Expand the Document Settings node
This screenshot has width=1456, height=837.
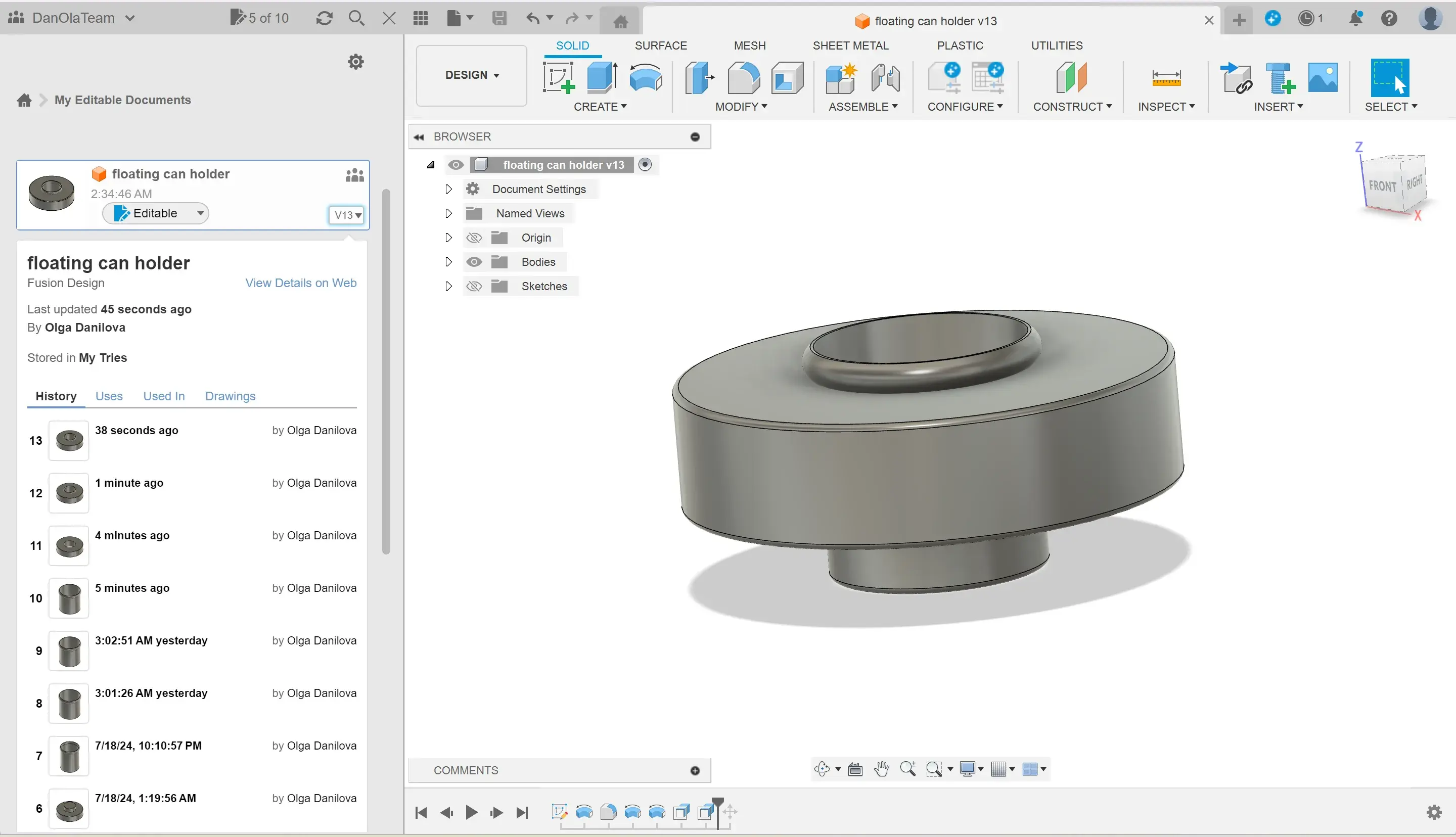coord(448,189)
